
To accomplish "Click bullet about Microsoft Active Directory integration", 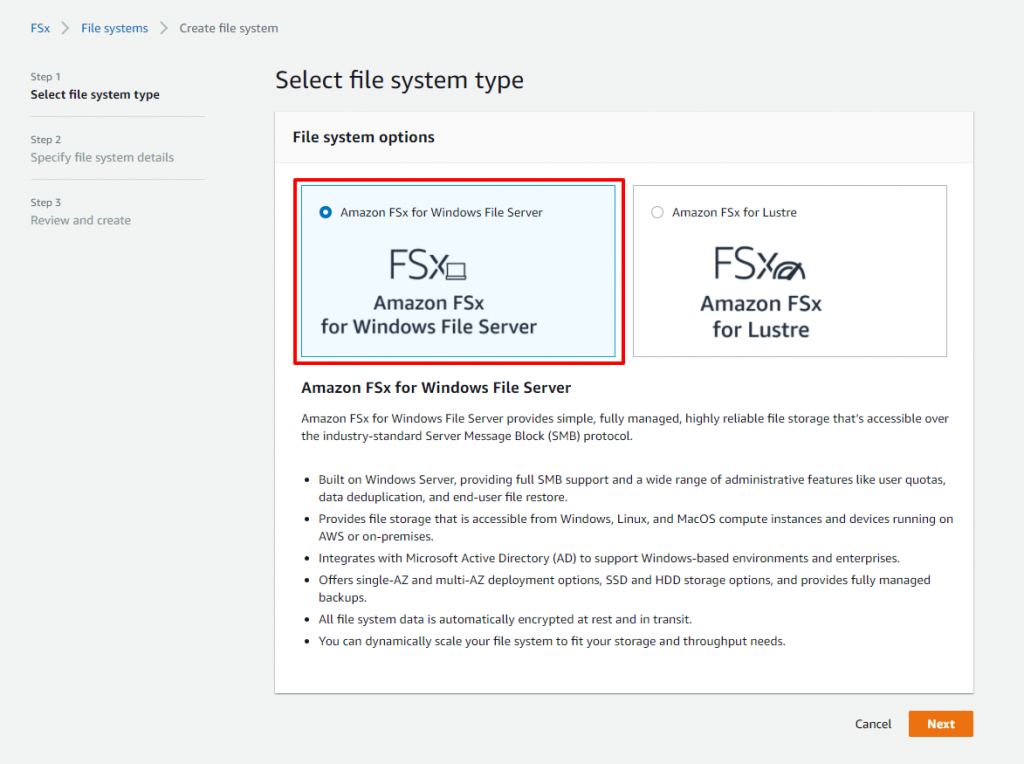I will pyautogui.click(x=609, y=558).
